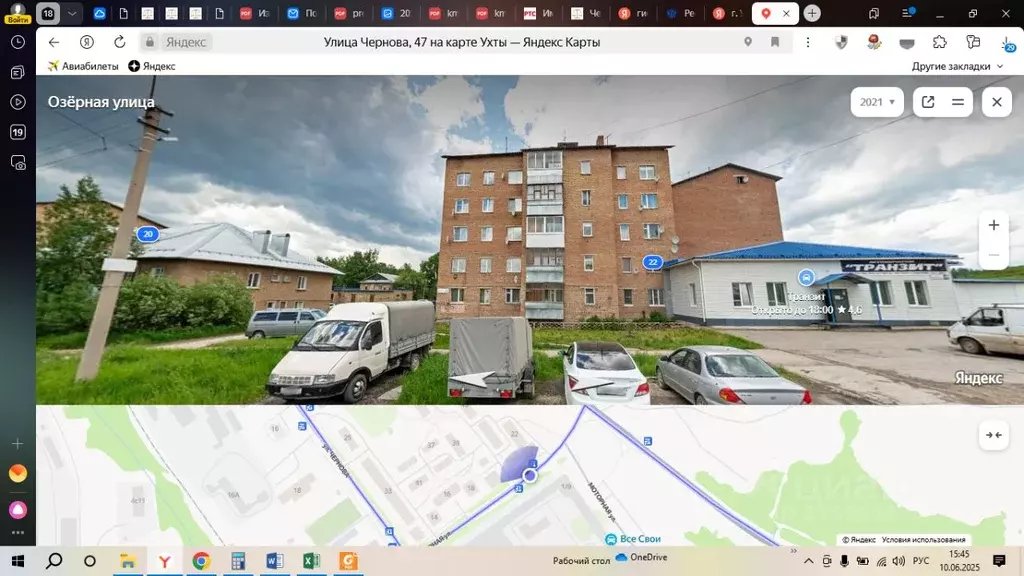This screenshot has height=576, width=1024.
Task: Open the sidebar icon numbered 19
Action: tap(18, 132)
